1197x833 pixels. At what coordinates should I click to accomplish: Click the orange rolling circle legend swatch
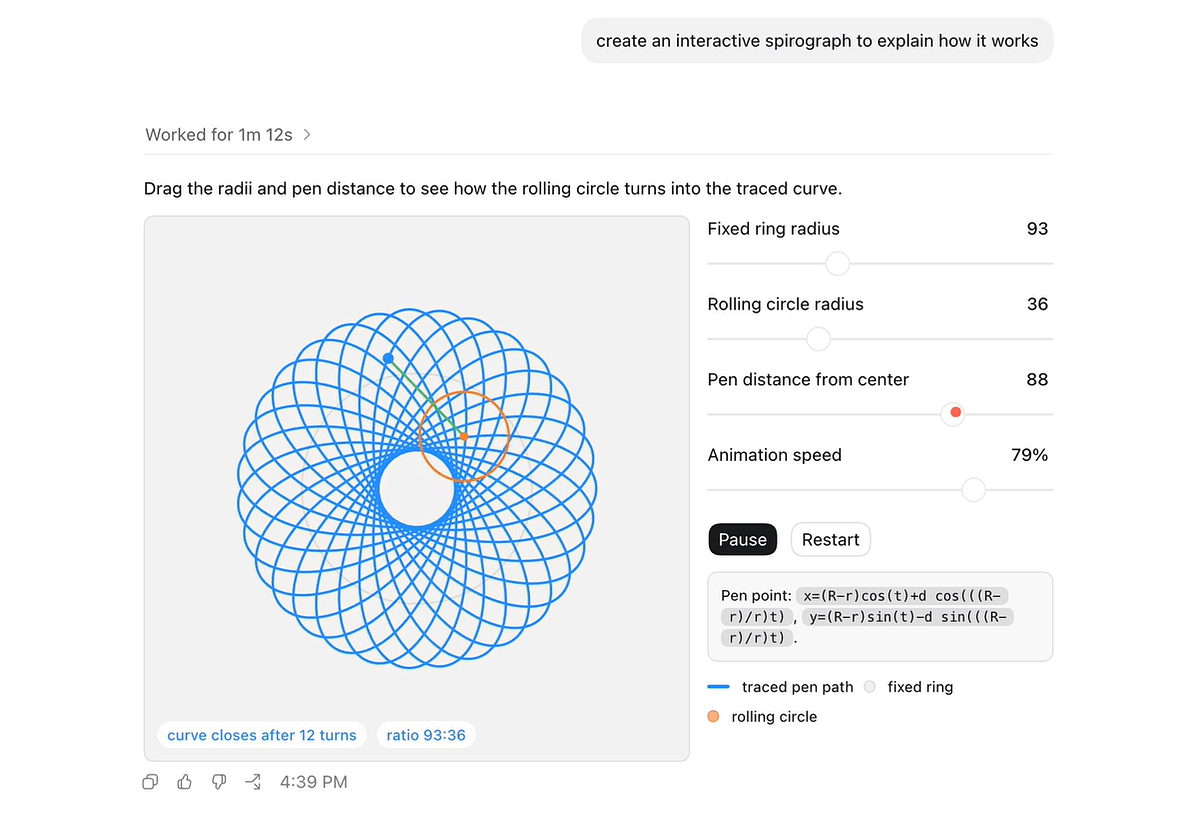pos(713,716)
